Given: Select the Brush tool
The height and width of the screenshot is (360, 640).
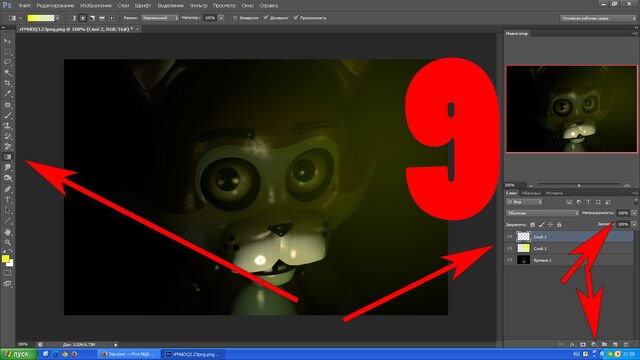Looking at the screenshot, I should pyautogui.click(x=7, y=116).
